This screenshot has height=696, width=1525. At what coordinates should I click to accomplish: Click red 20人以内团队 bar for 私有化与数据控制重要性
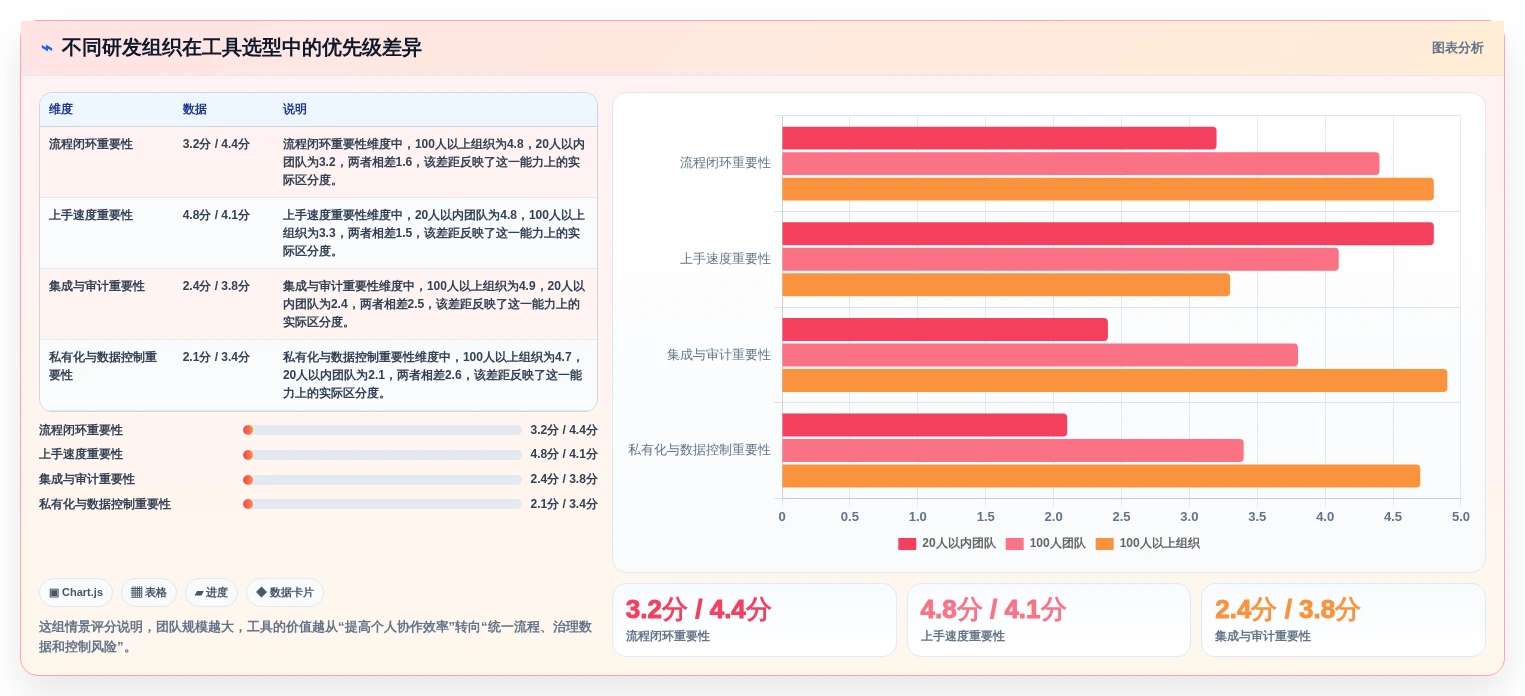pos(924,425)
